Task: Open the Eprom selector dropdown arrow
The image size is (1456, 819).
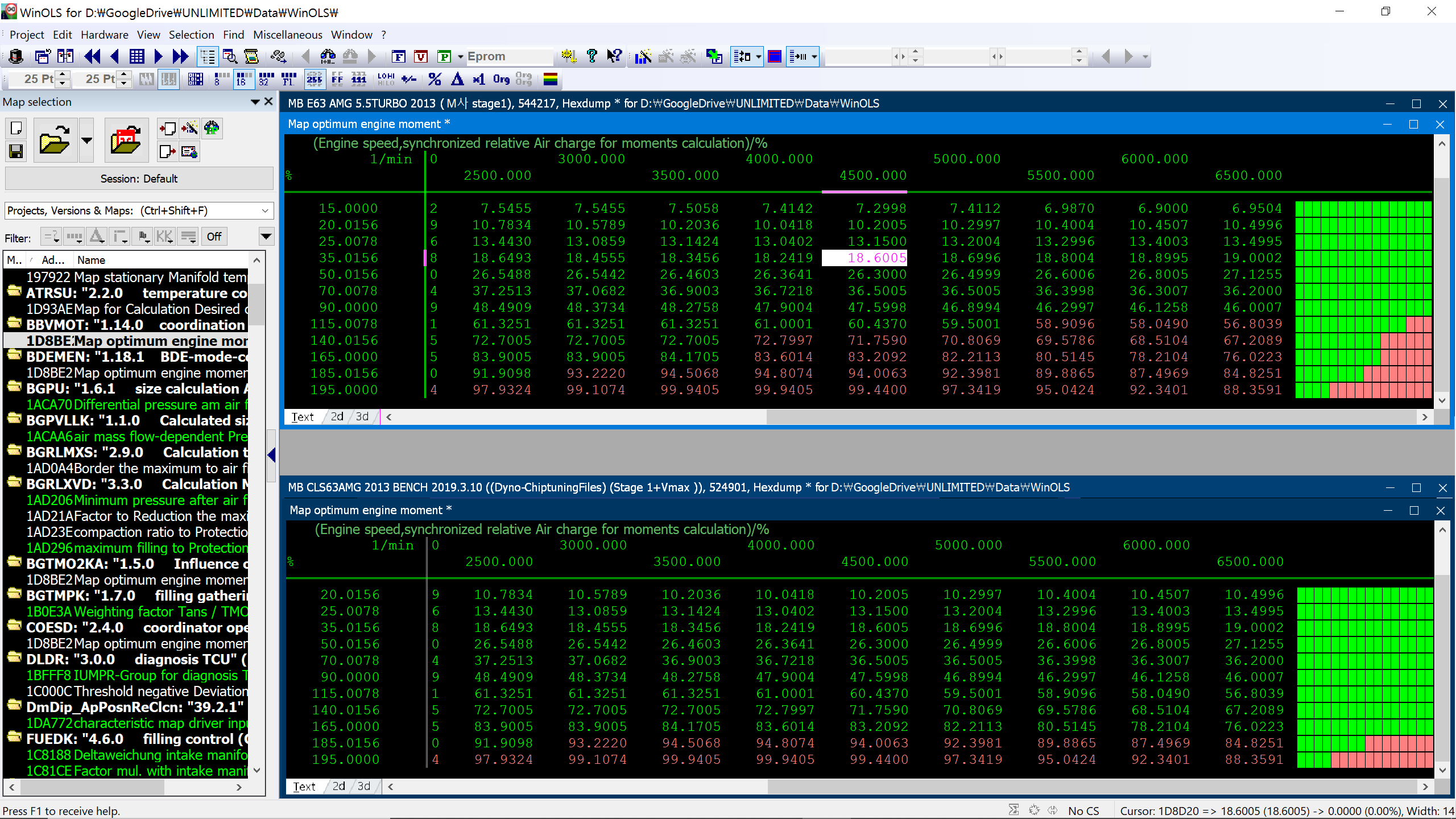Action: point(460,56)
